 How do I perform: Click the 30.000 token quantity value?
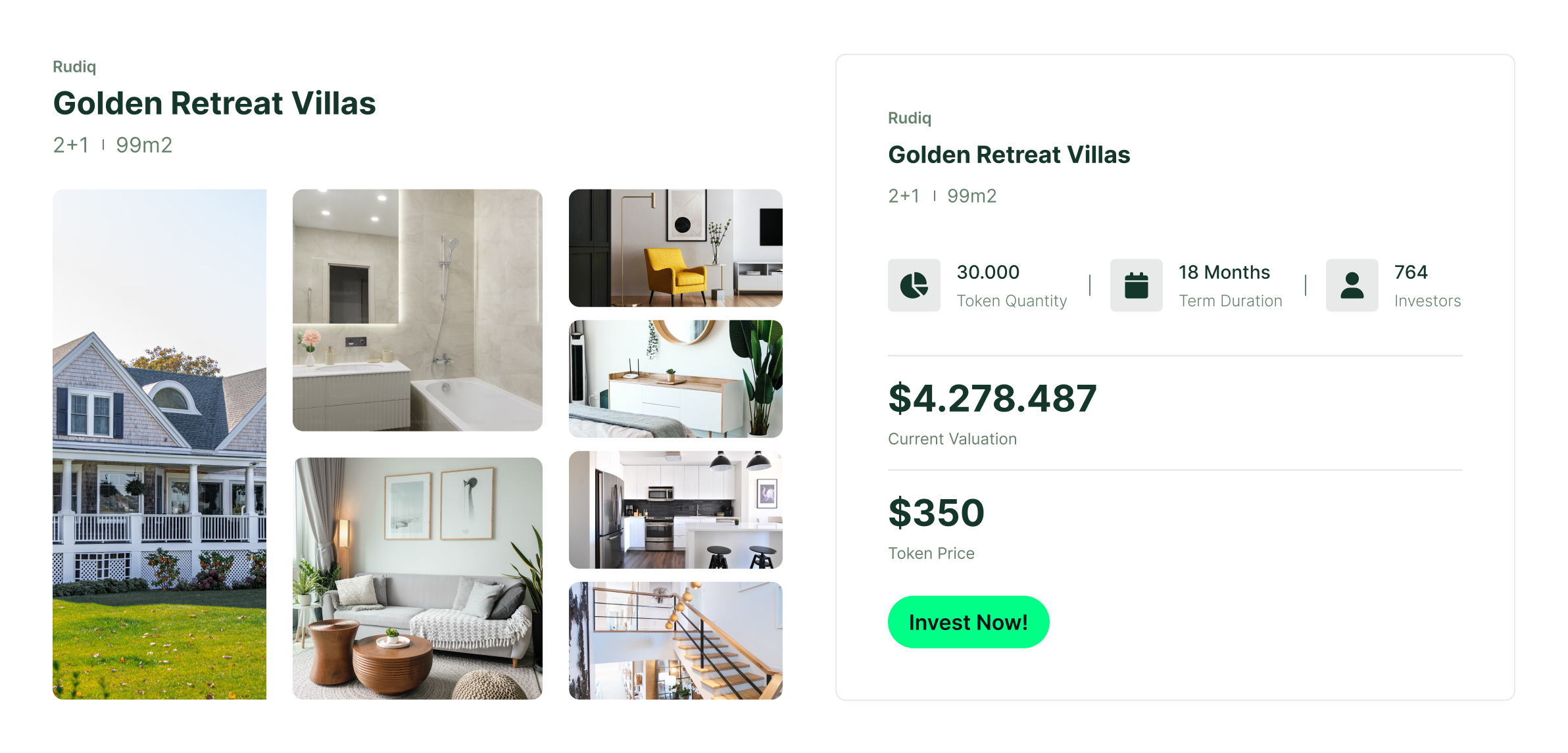[988, 272]
